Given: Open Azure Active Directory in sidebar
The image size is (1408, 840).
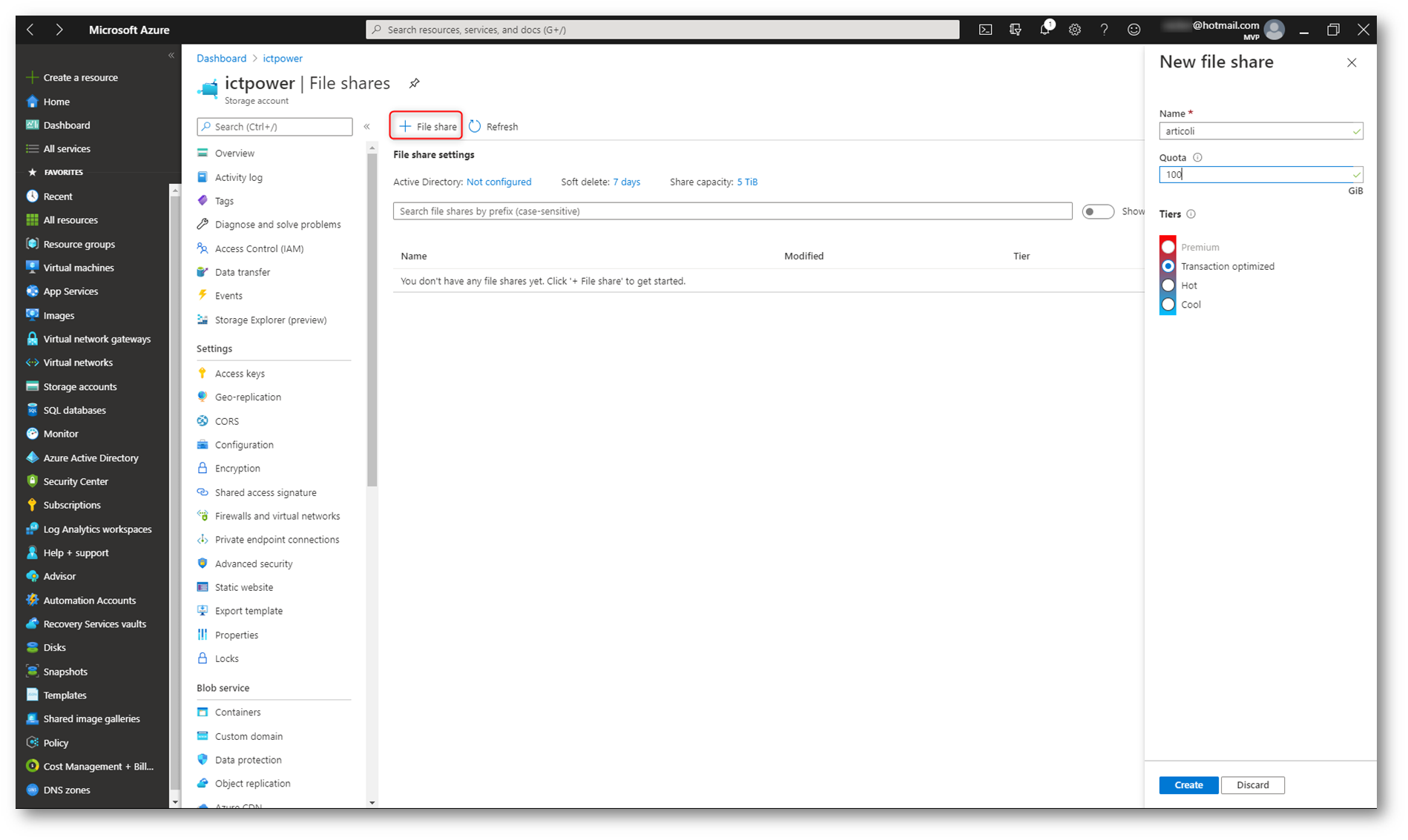Looking at the screenshot, I should click(x=91, y=457).
